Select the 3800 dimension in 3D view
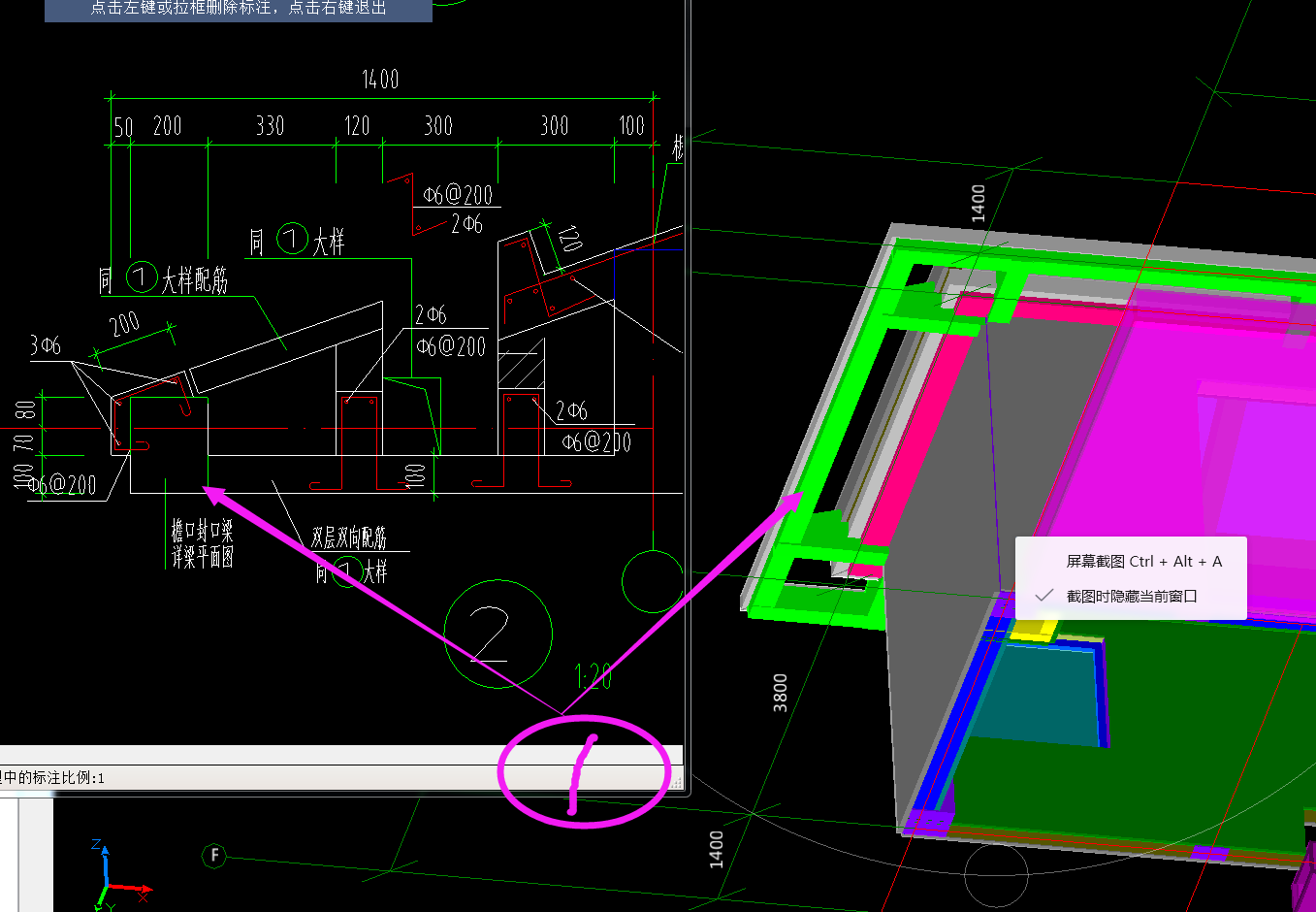 [781, 693]
